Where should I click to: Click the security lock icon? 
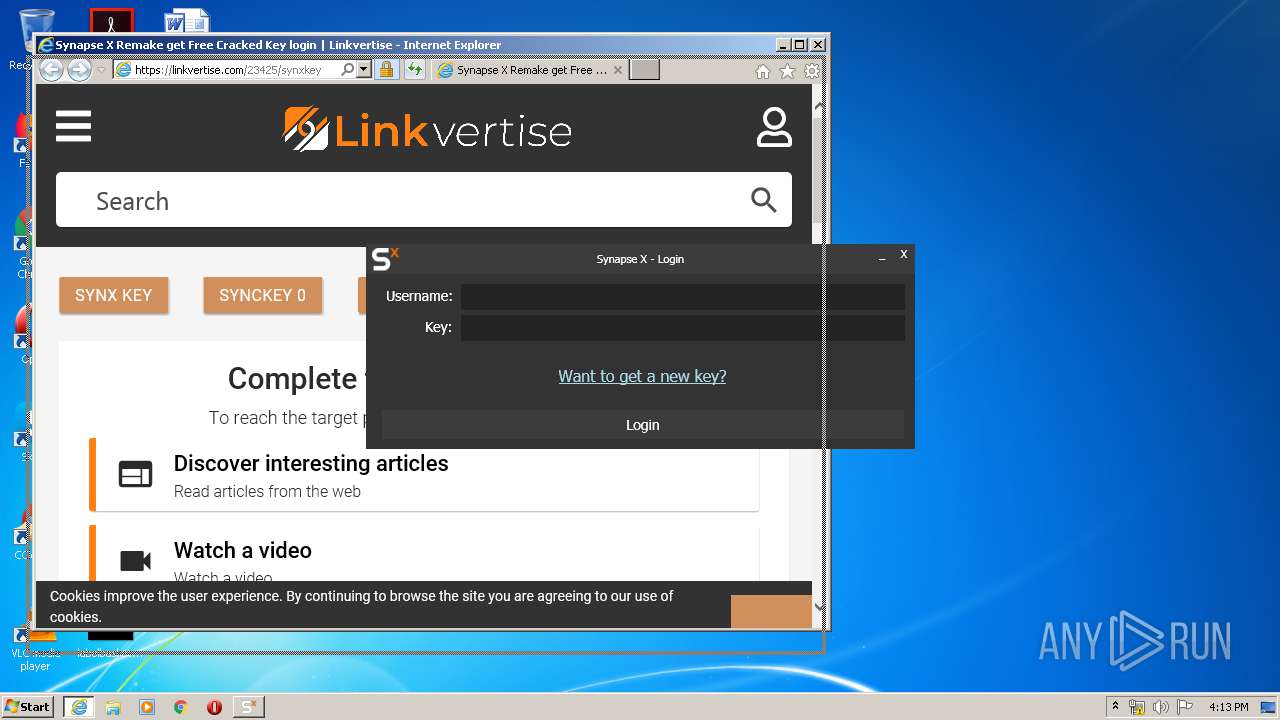point(386,70)
